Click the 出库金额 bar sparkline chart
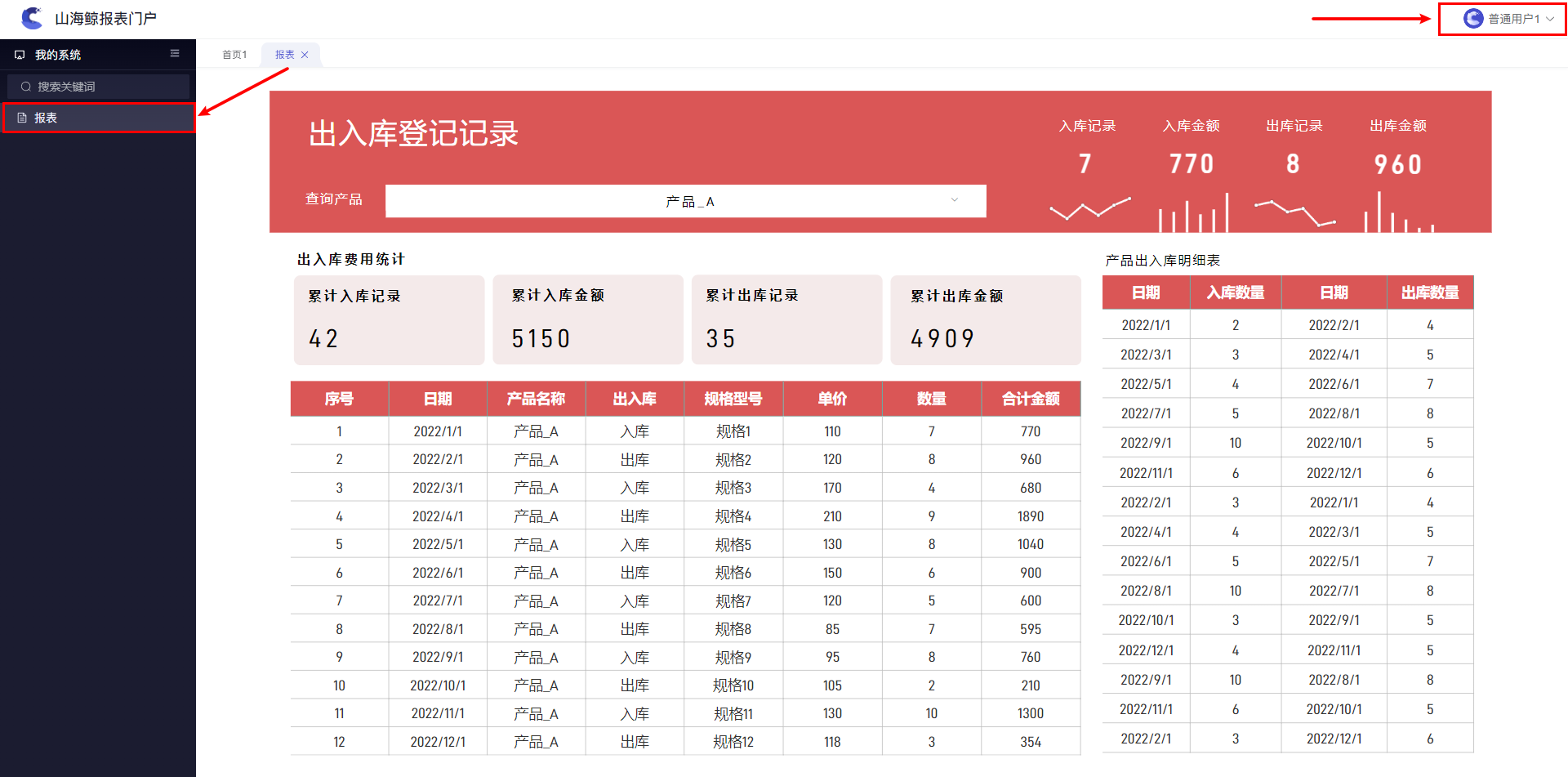This screenshot has width=1568, height=777. (x=1398, y=212)
